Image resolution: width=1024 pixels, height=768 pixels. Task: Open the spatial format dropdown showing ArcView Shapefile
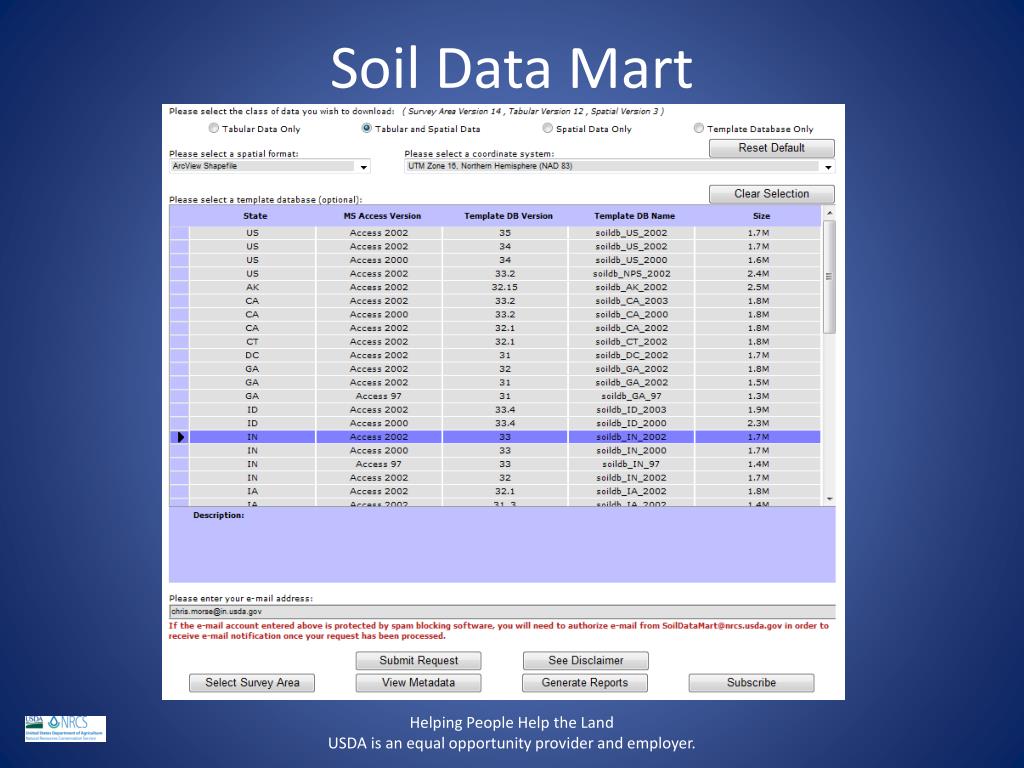270,167
